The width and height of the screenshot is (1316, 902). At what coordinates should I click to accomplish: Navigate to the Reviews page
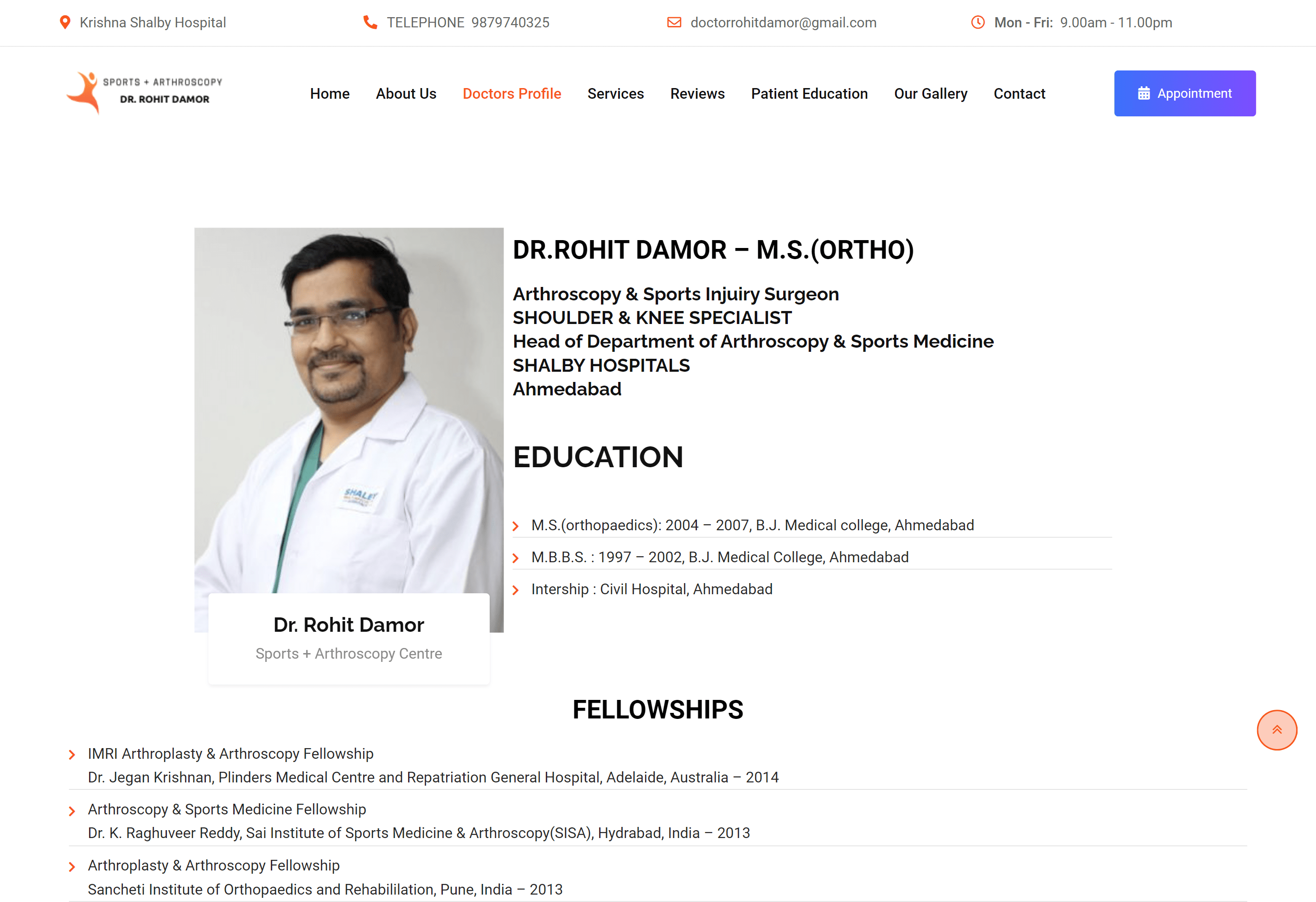[697, 93]
